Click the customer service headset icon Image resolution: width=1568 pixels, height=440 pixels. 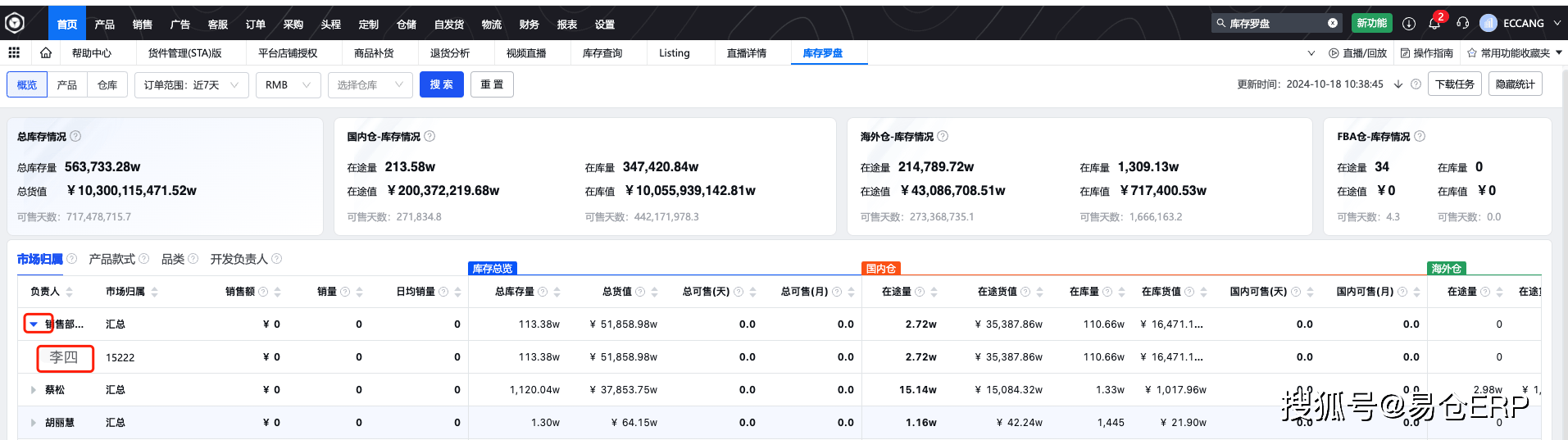[x=1462, y=24]
